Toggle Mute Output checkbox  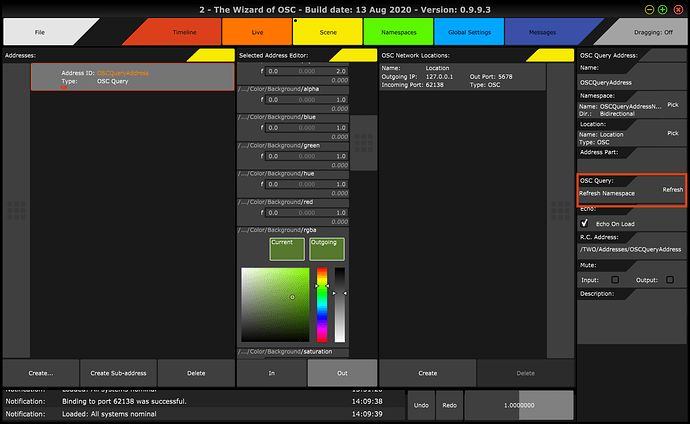point(670,280)
